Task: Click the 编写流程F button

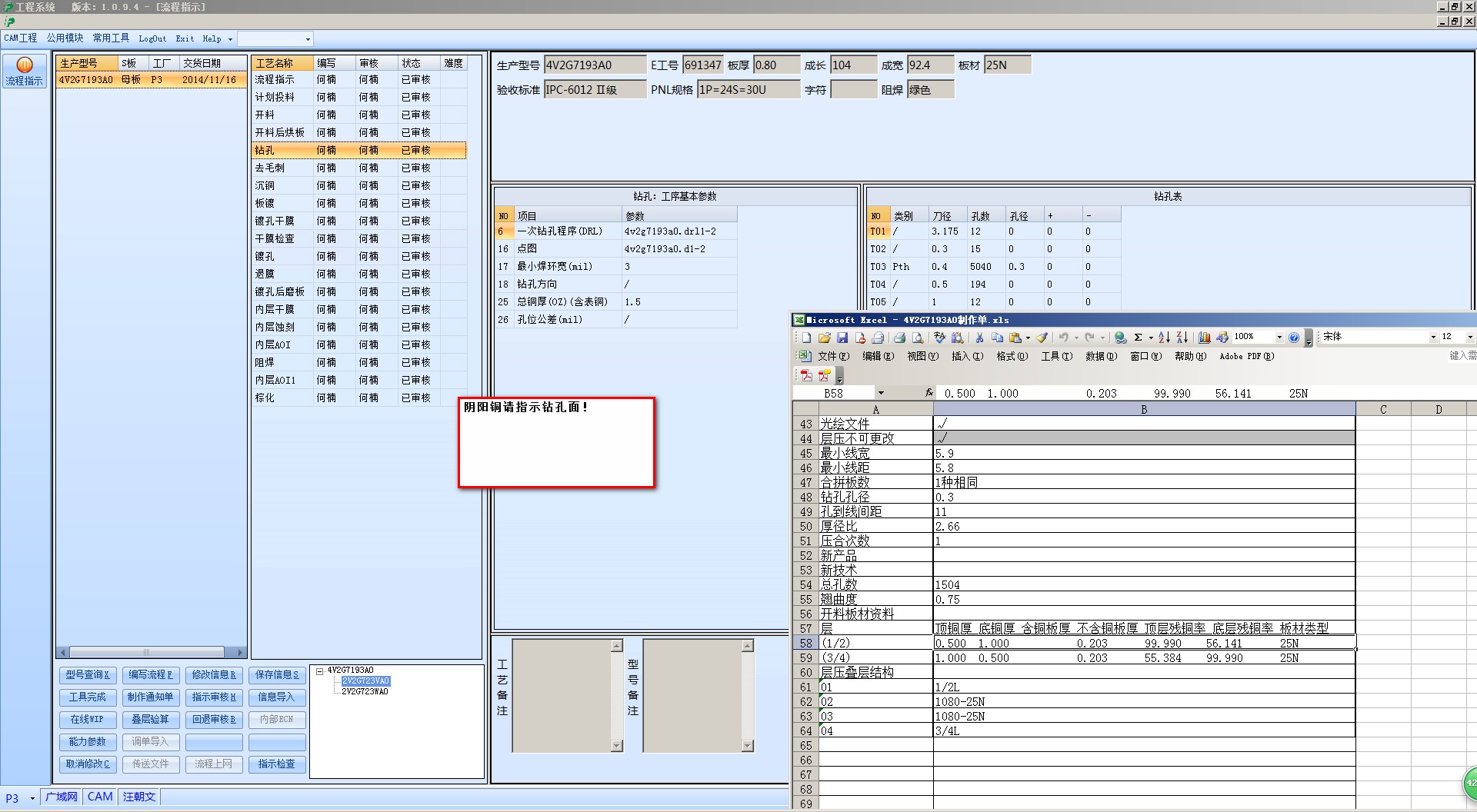Action: point(151,675)
